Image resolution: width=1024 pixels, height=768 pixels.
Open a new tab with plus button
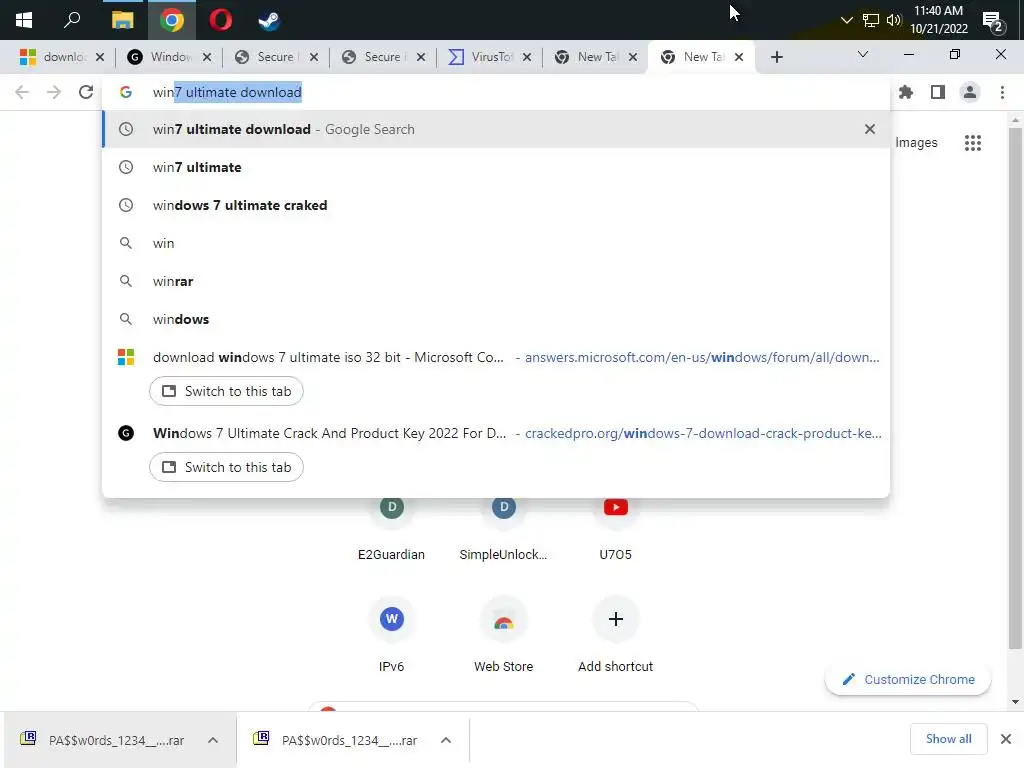[x=776, y=57]
